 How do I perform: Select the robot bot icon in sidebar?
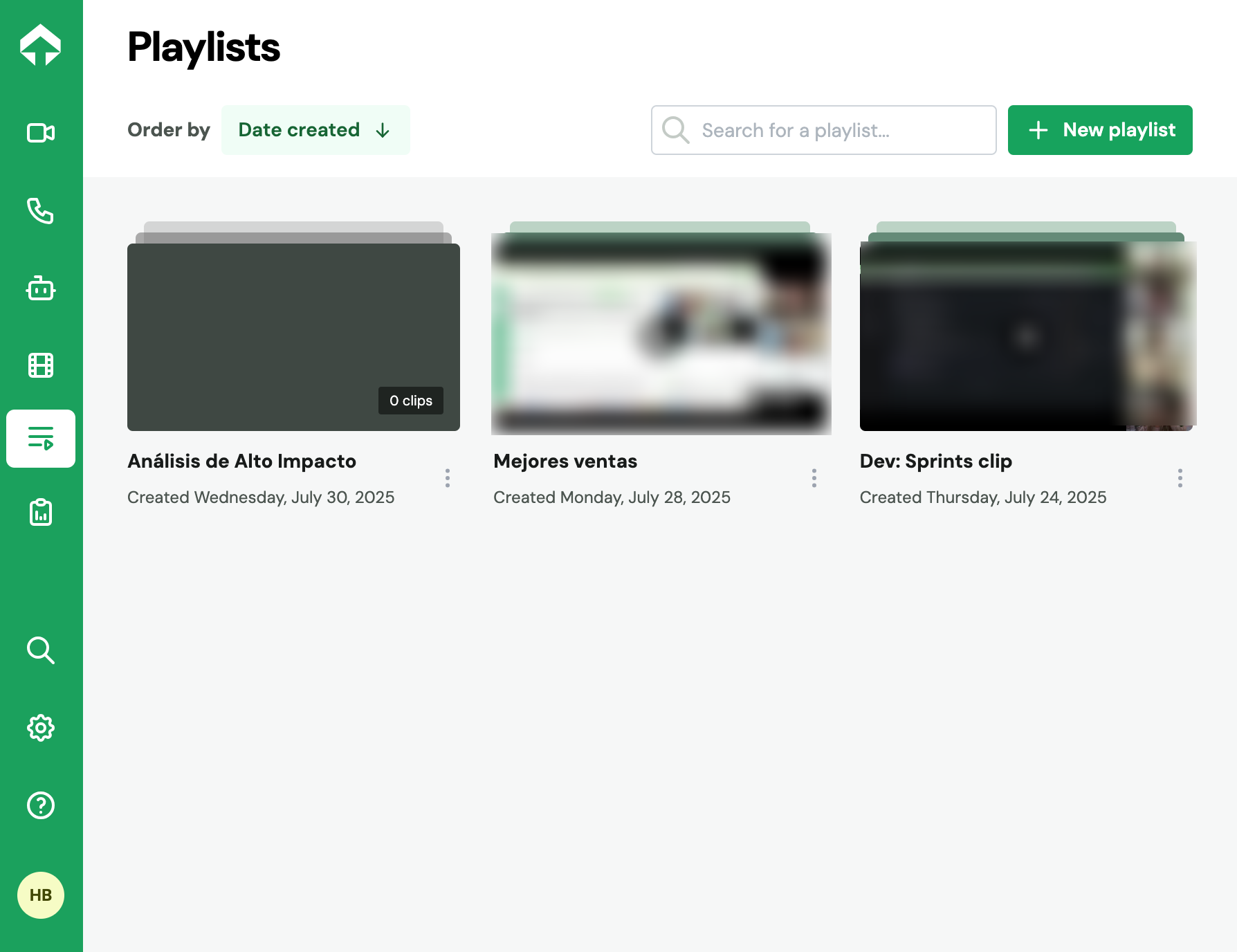[41, 289]
